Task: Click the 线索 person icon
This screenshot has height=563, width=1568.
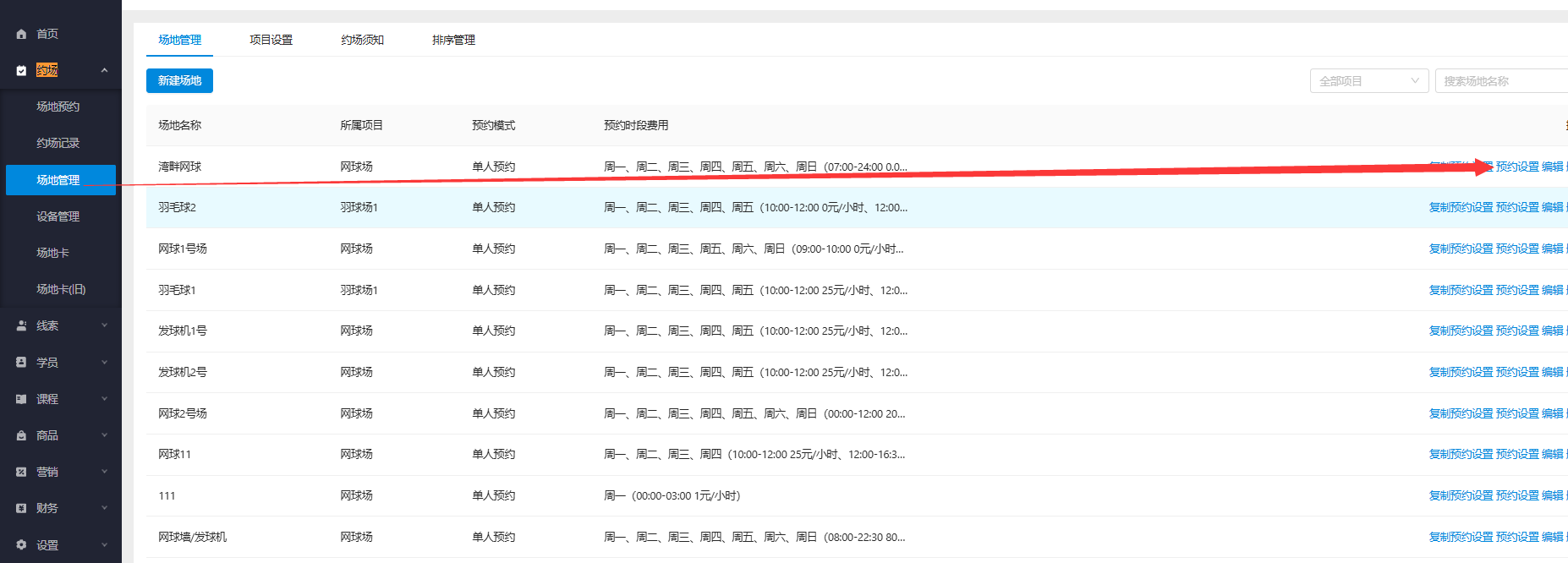Action: (x=21, y=325)
